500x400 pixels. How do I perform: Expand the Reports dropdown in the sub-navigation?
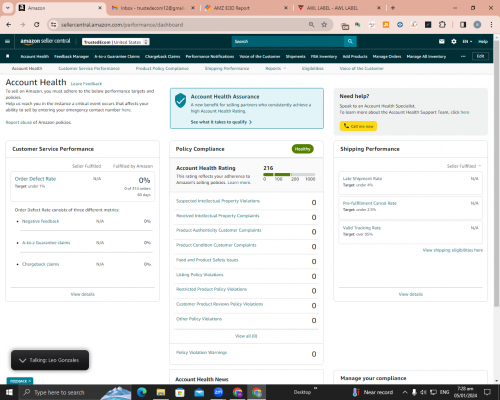pos(275,68)
